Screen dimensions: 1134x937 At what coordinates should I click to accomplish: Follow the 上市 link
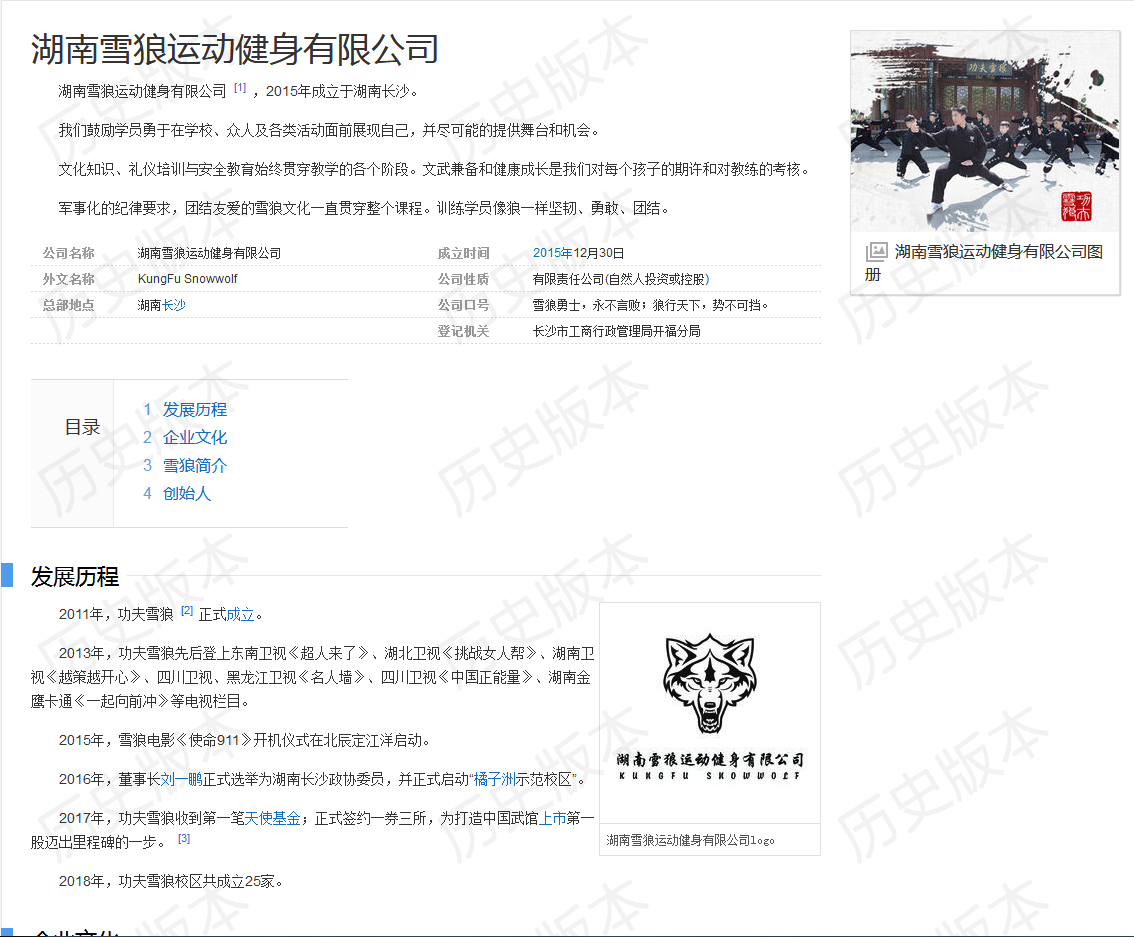point(553,818)
